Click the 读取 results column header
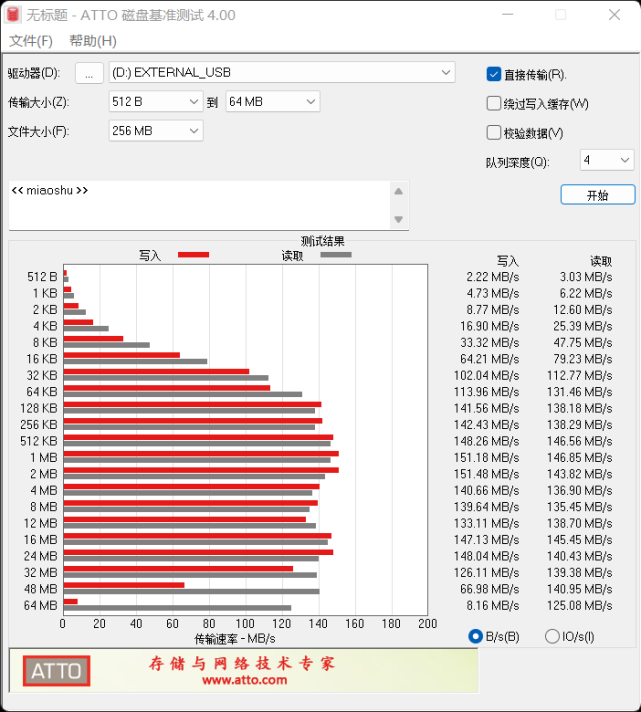The image size is (641, 712). [601, 261]
